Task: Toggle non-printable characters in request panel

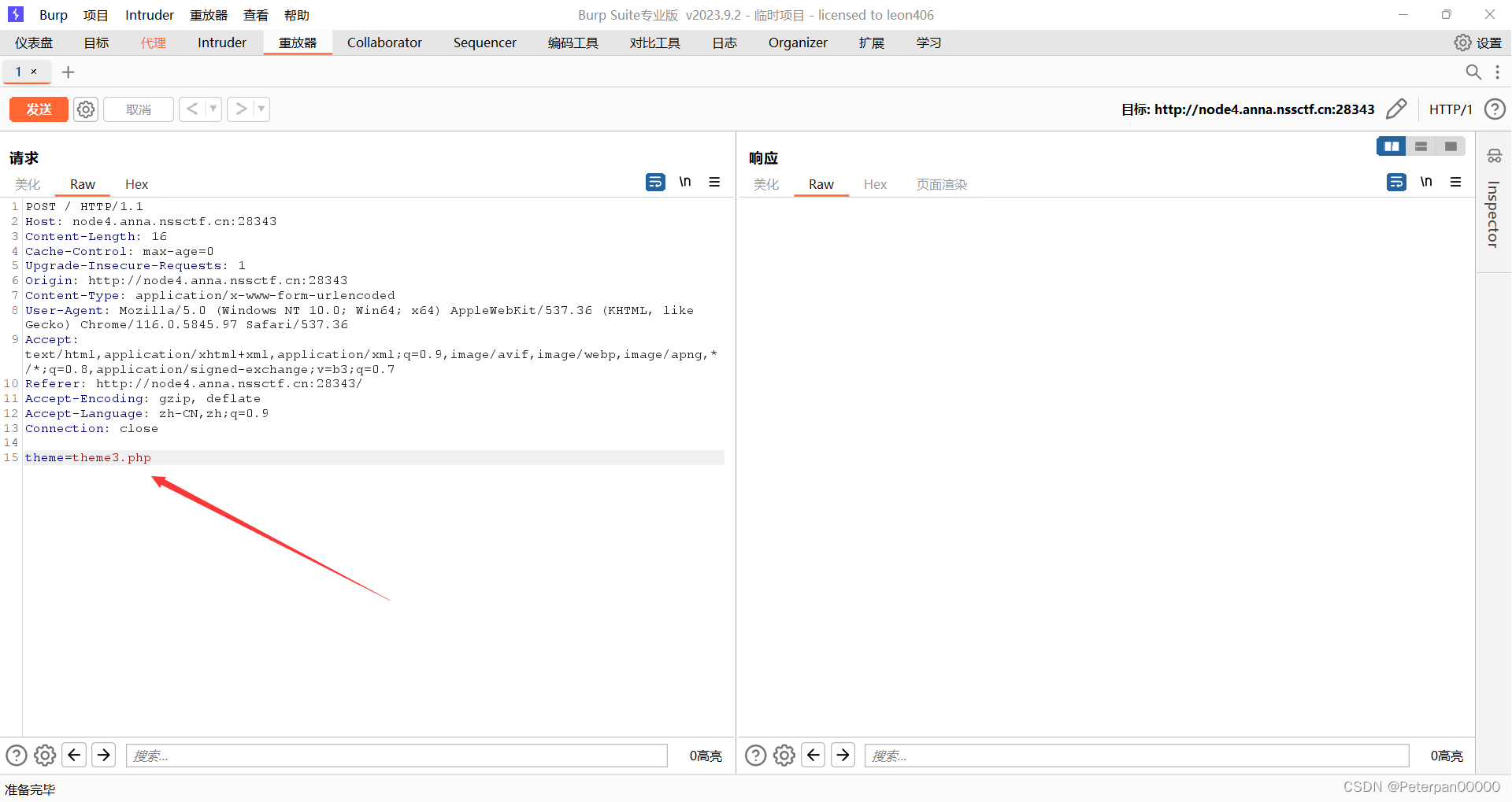Action: [x=685, y=182]
